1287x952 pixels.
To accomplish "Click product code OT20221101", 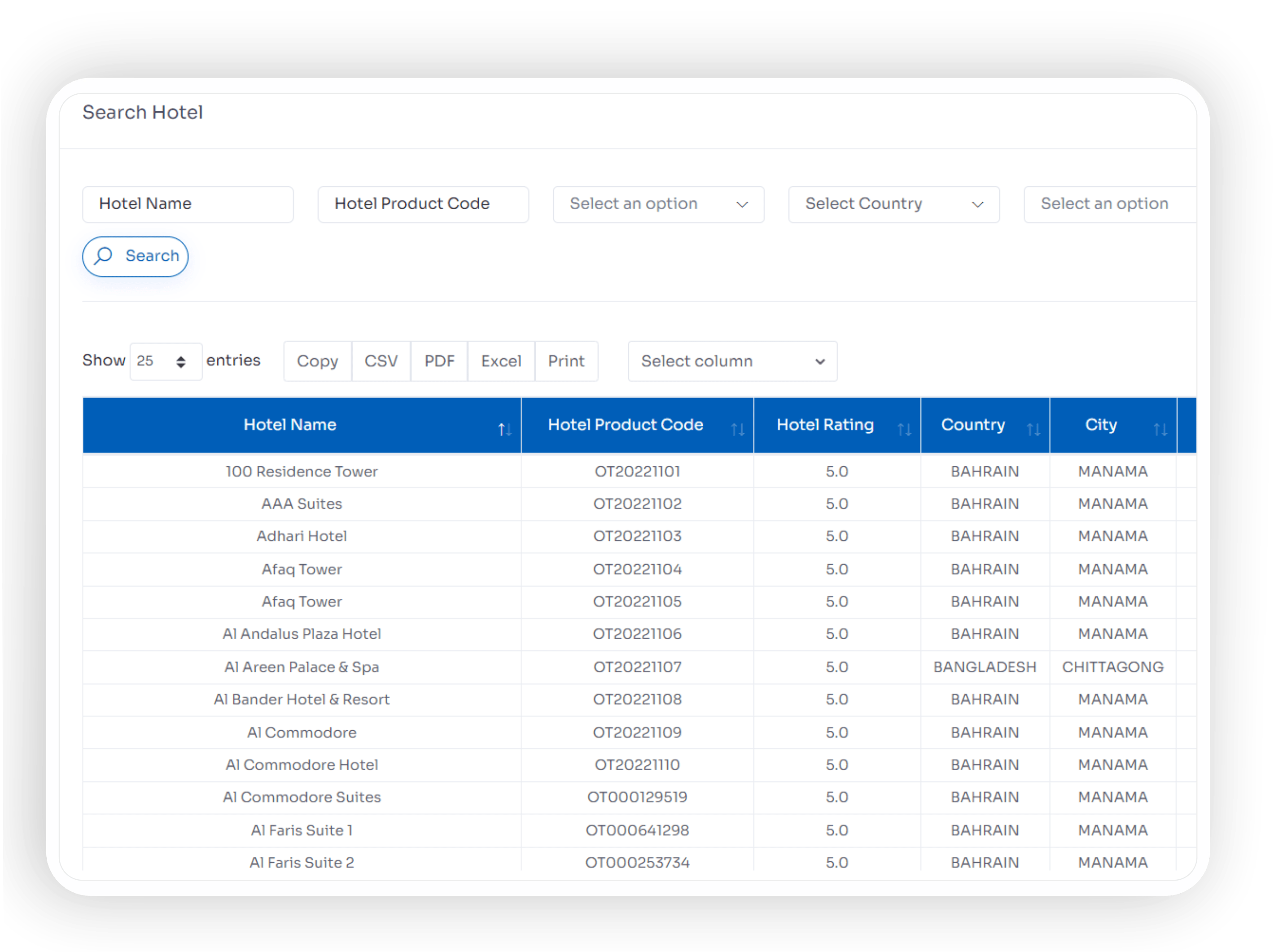I will click(x=638, y=472).
